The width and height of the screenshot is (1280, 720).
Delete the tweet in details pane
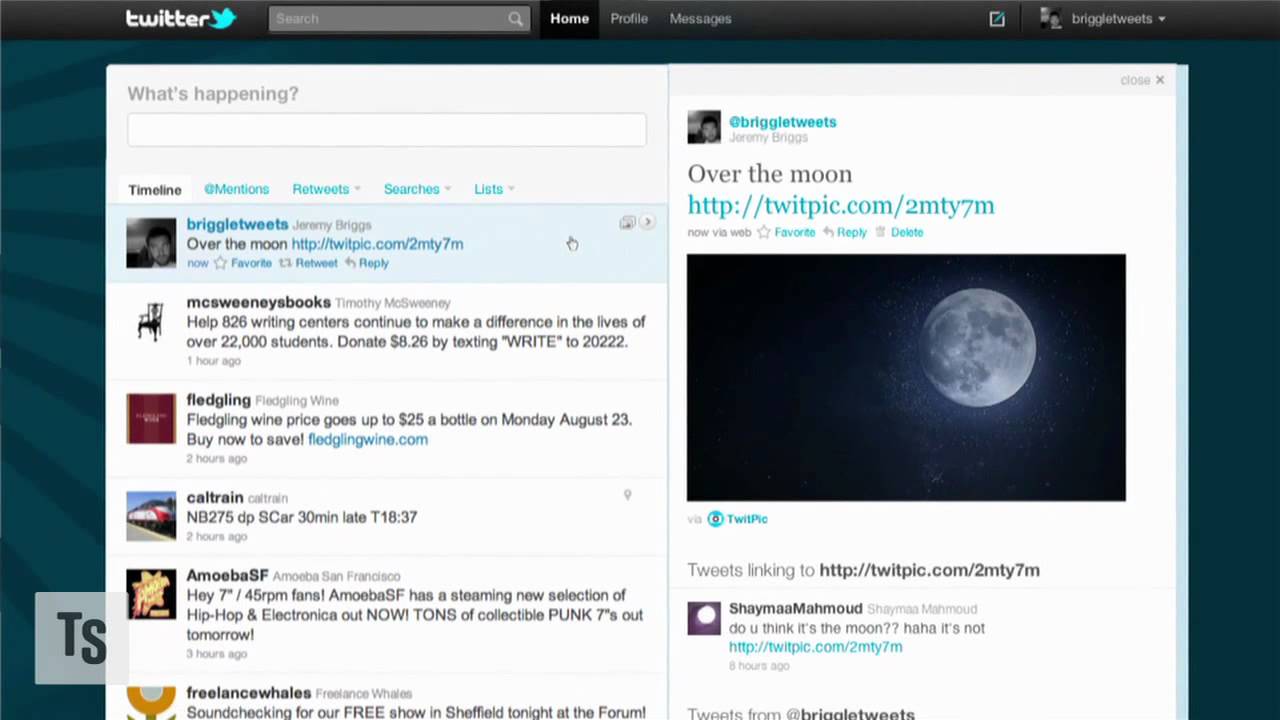click(899, 232)
